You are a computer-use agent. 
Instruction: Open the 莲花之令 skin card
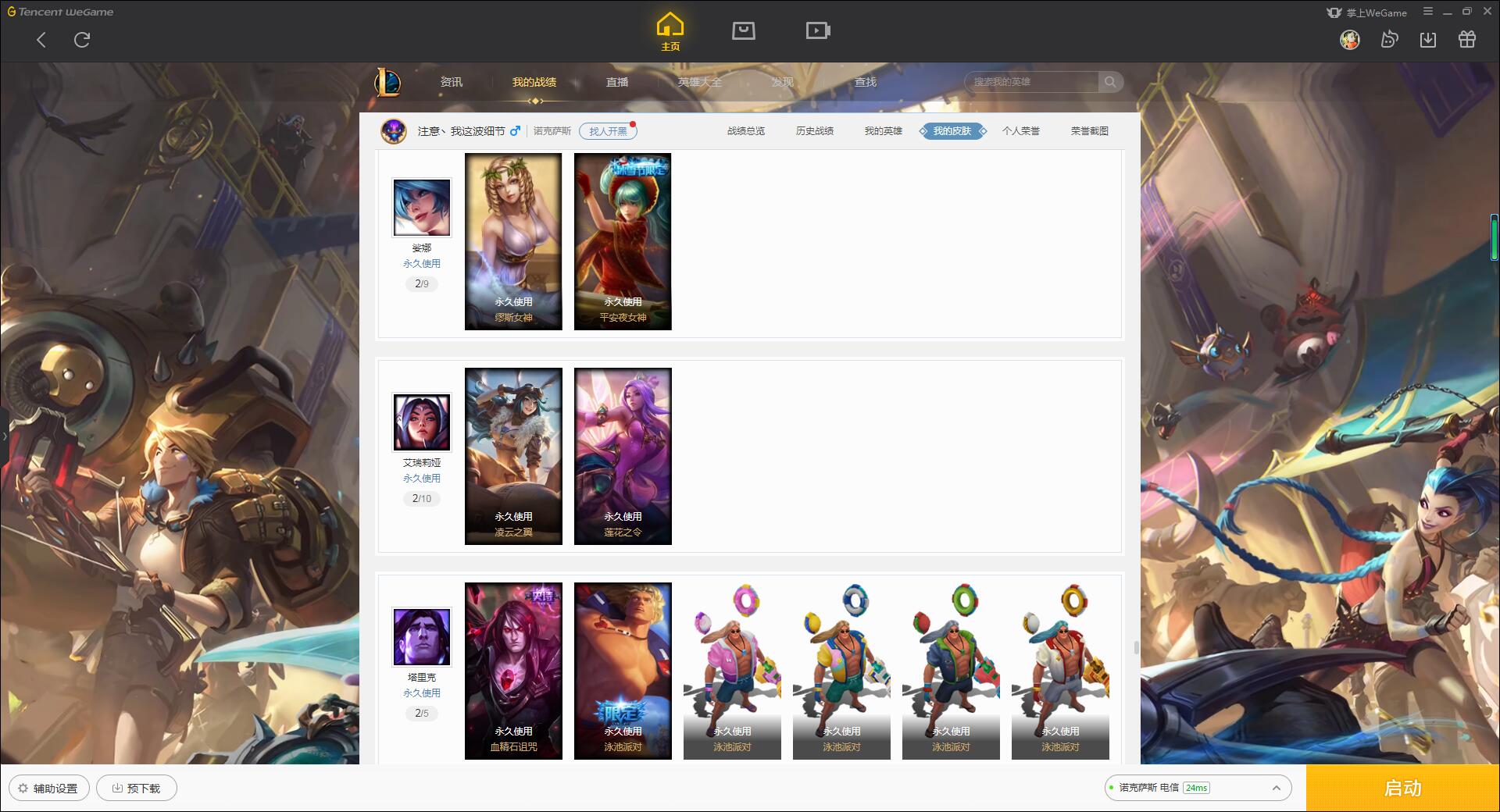[x=623, y=456]
